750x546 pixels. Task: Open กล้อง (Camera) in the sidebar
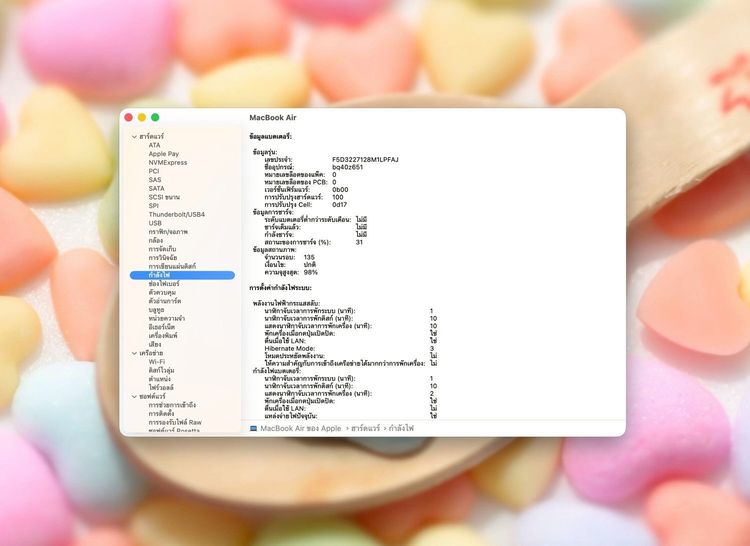[x=155, y=240]
